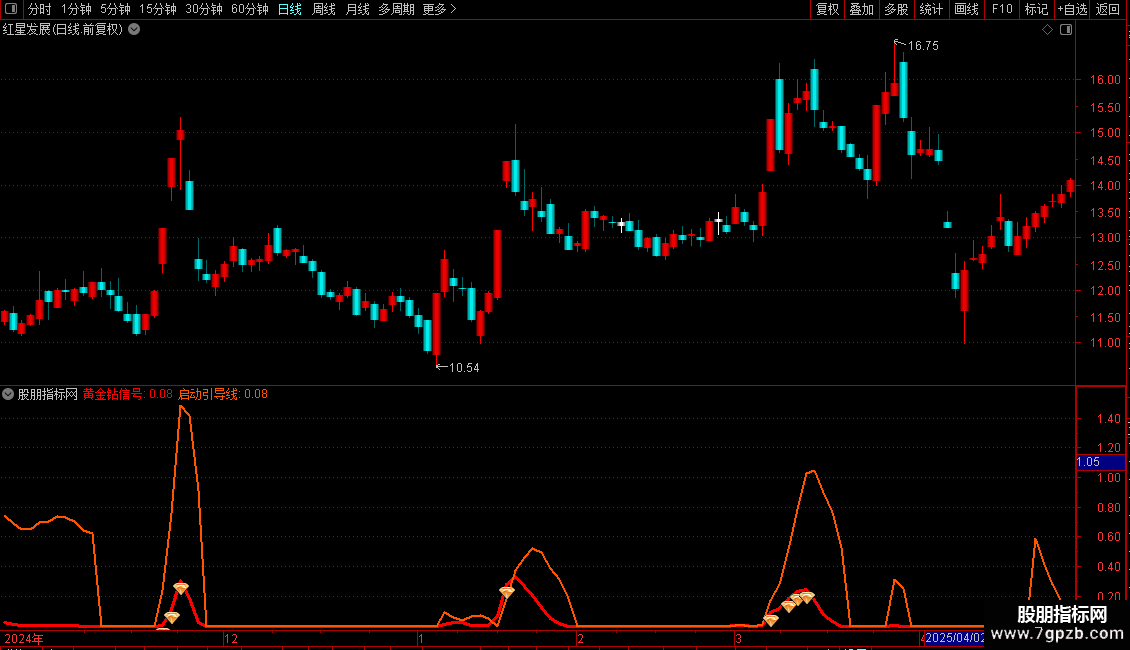Add stock via +自选 button
This screenshot has height=650, width=1130.
coord(1072,9)
